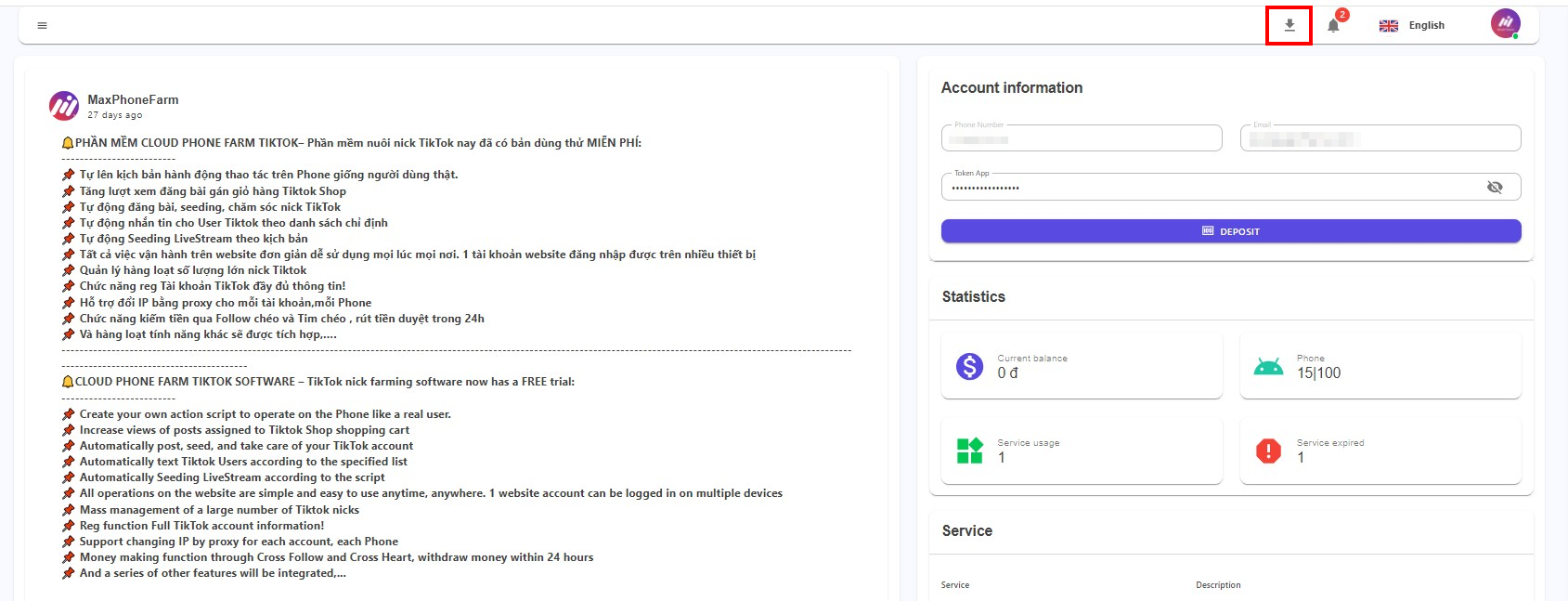
Task: Click the Service usage green icon
Action: click(969, 451)
